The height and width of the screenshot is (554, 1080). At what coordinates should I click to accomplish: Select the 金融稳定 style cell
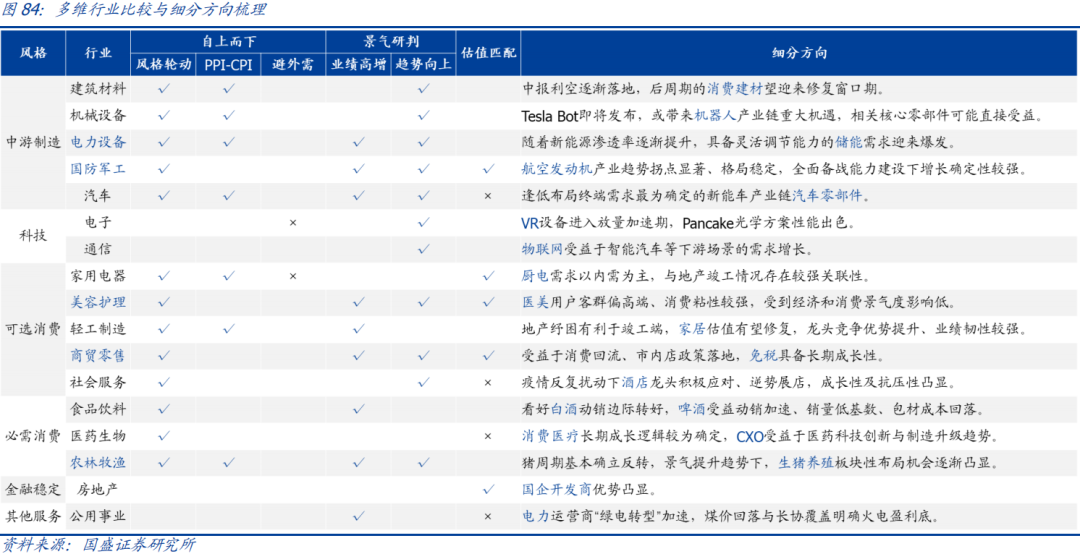point(33,489)
